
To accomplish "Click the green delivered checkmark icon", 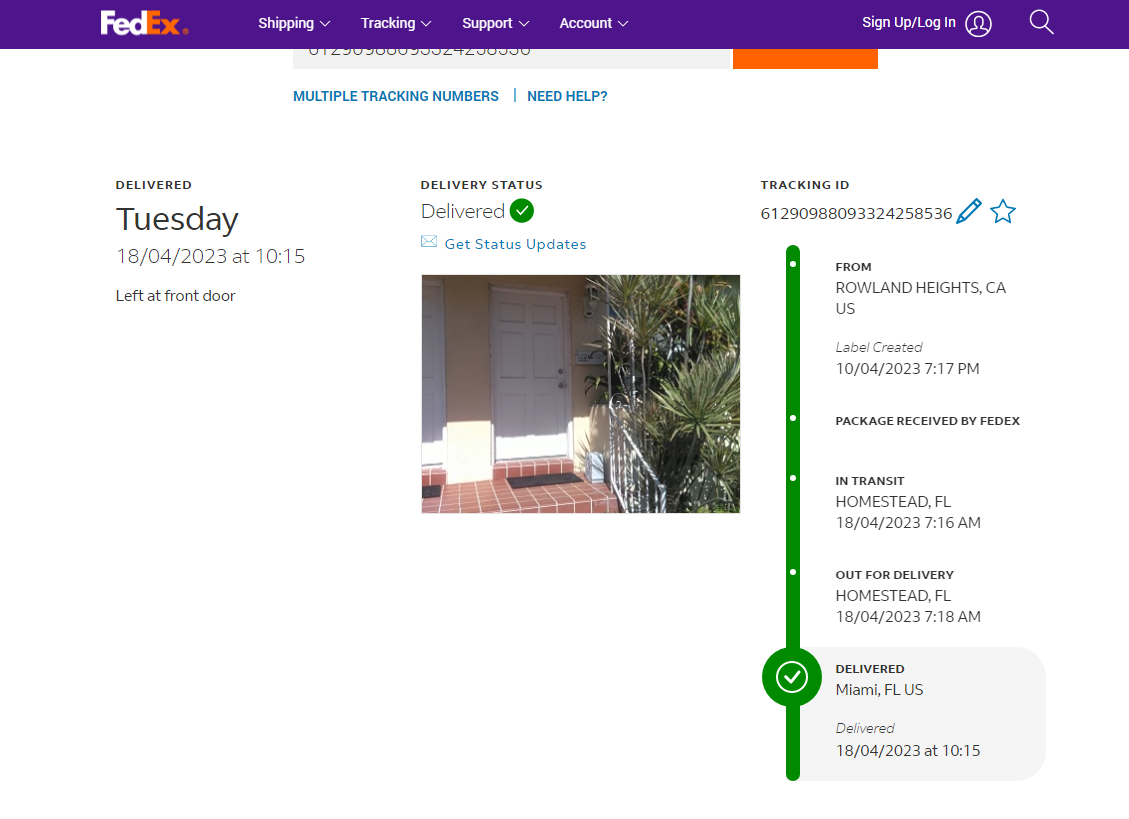I will [x=522, y=211].
